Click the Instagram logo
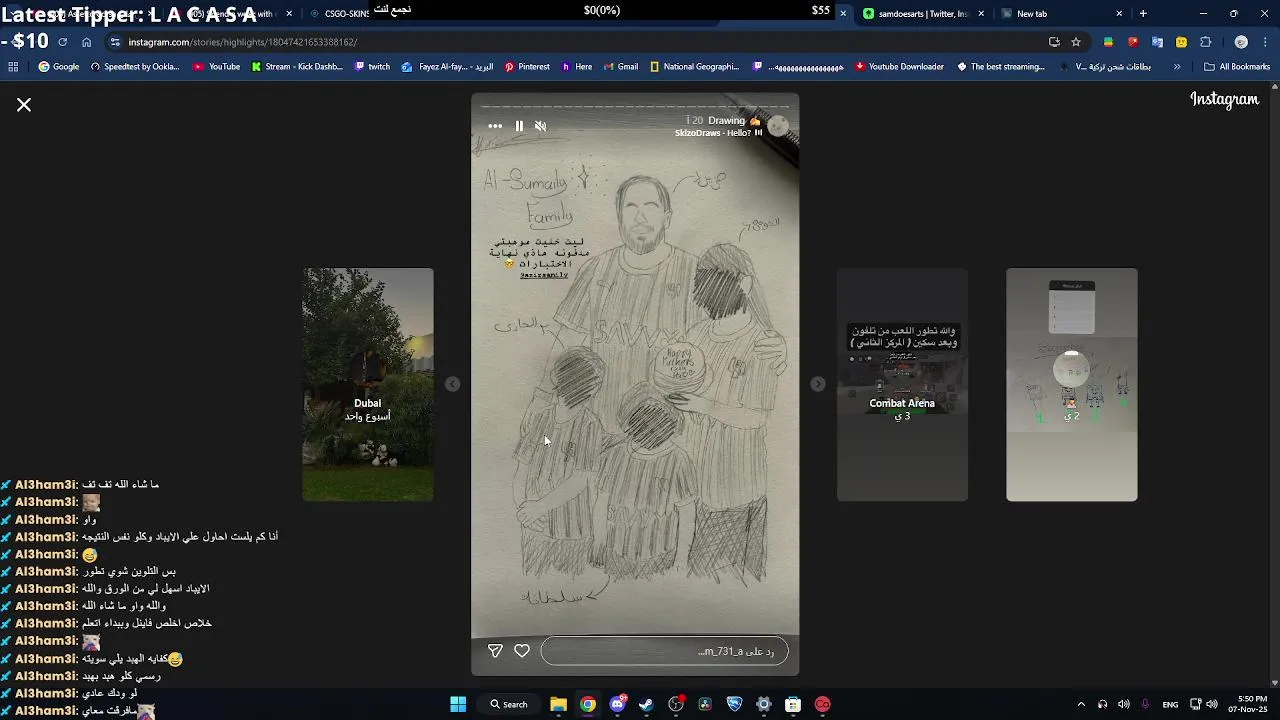 pyautogui.click(x=1224, y=100)
